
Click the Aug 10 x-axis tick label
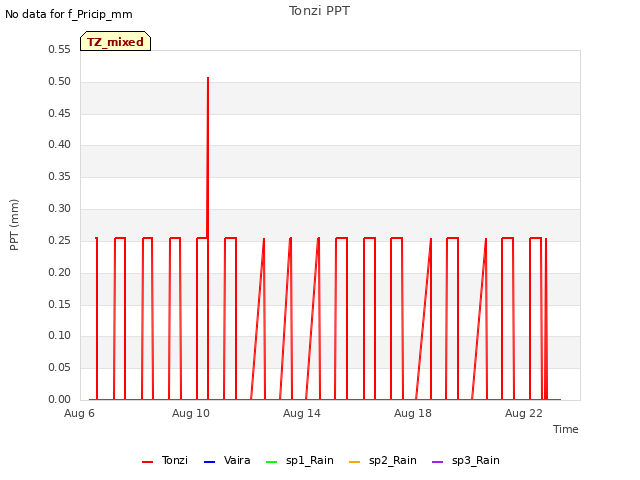[191, 413]
